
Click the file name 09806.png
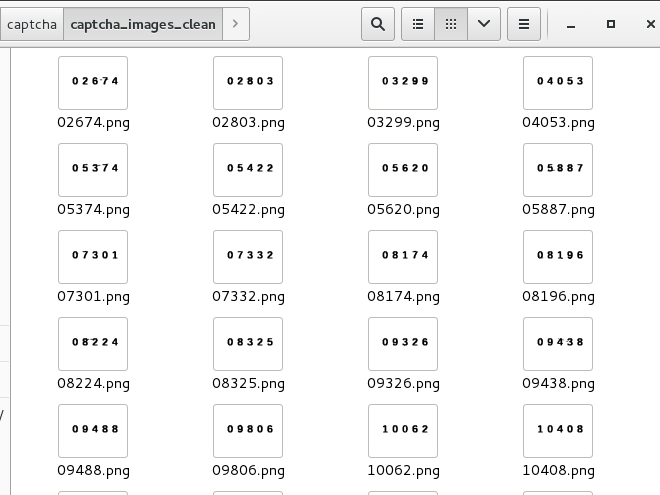click(x=248, y=471)
